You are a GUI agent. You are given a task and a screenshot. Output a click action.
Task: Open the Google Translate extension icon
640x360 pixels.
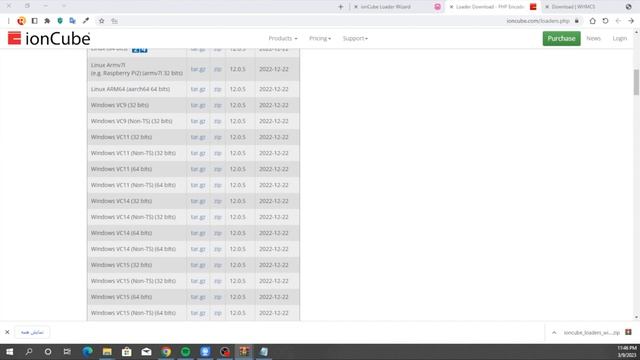pos(73,21)
